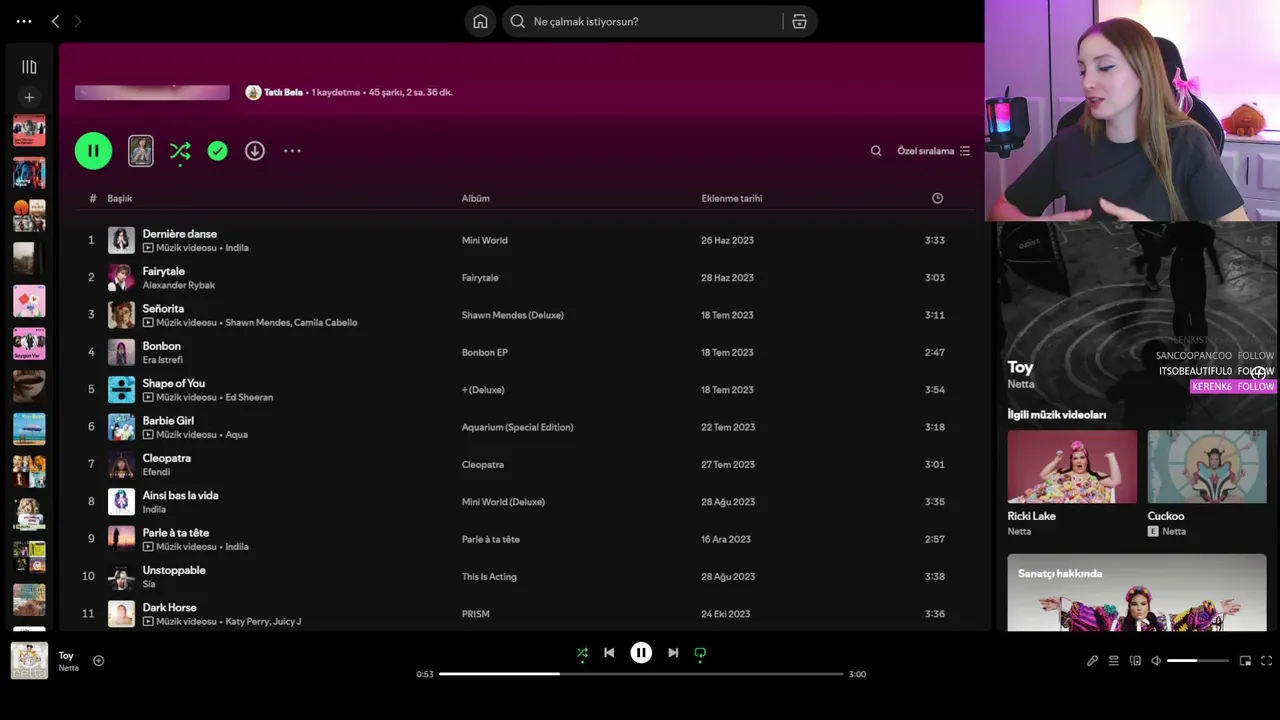Open the first playlist in the library sidebar

(29, 131)
